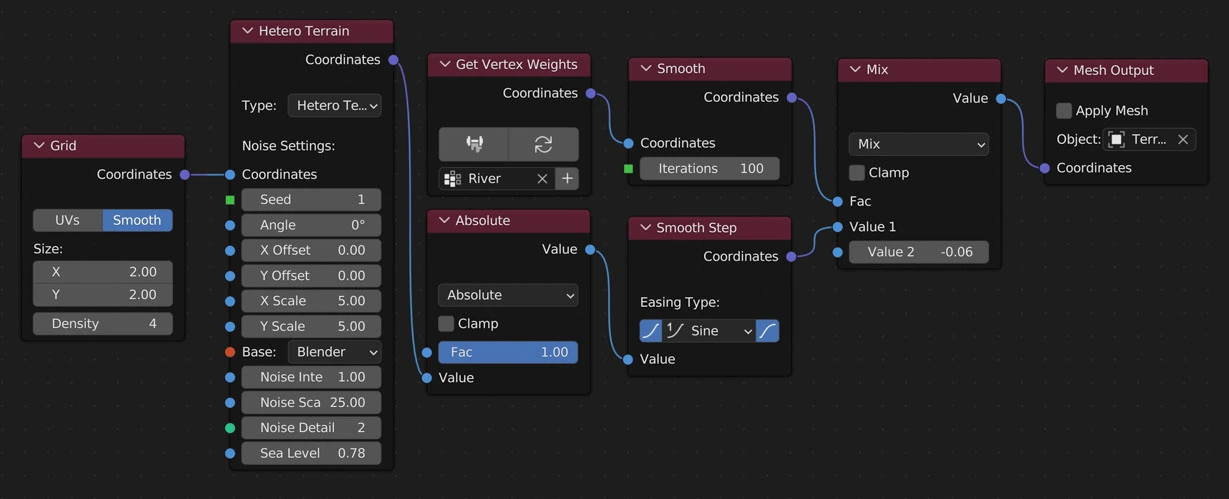Click the object icon in Mesh Output field
This screenshot has height=499, width=1229.
(x=1117, y=140)
